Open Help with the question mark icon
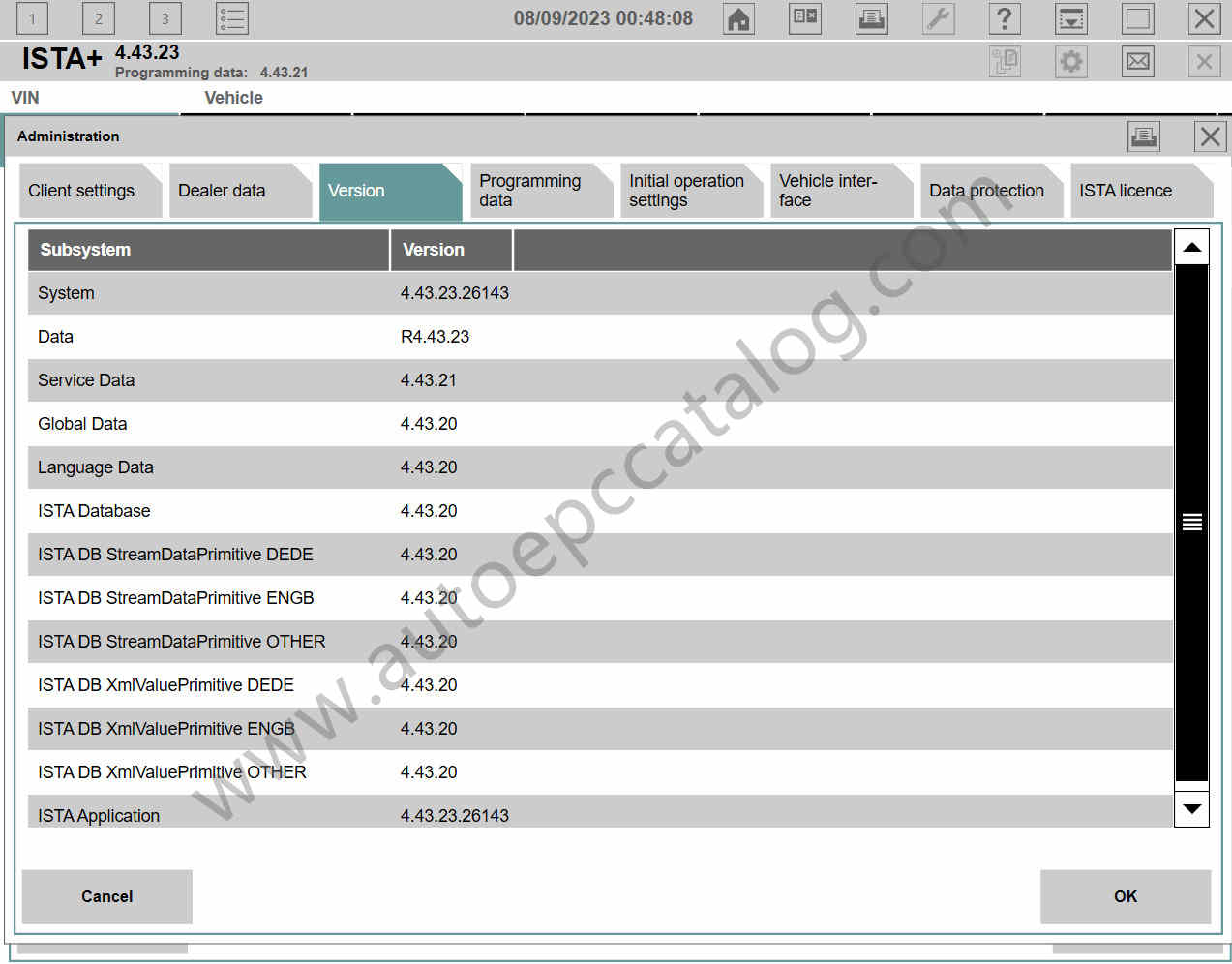 [x=1005, y=18]
